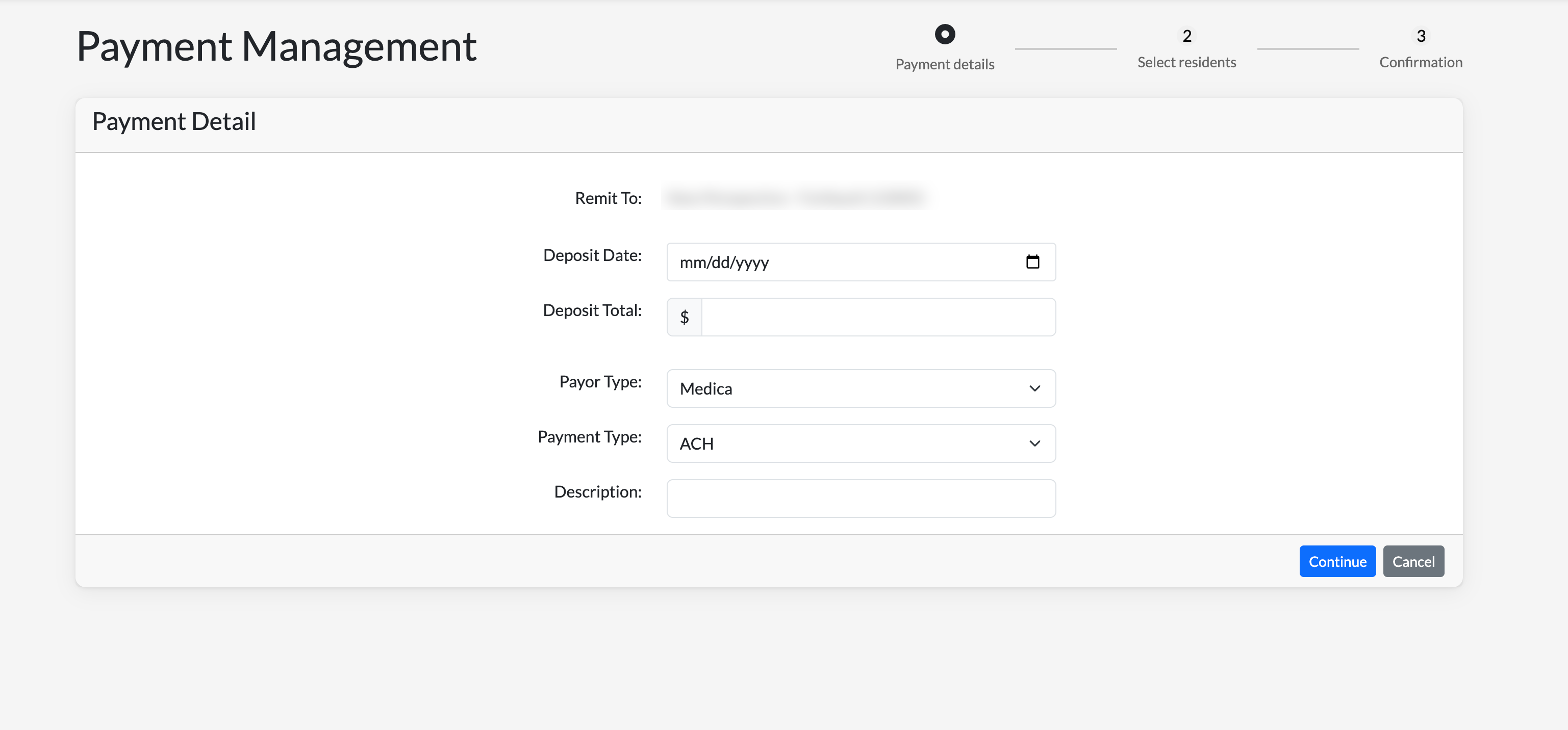This screenshot has height=730, width=1568.
Task: Click the dollar sign prefix icon
Action: click(684, 317)
